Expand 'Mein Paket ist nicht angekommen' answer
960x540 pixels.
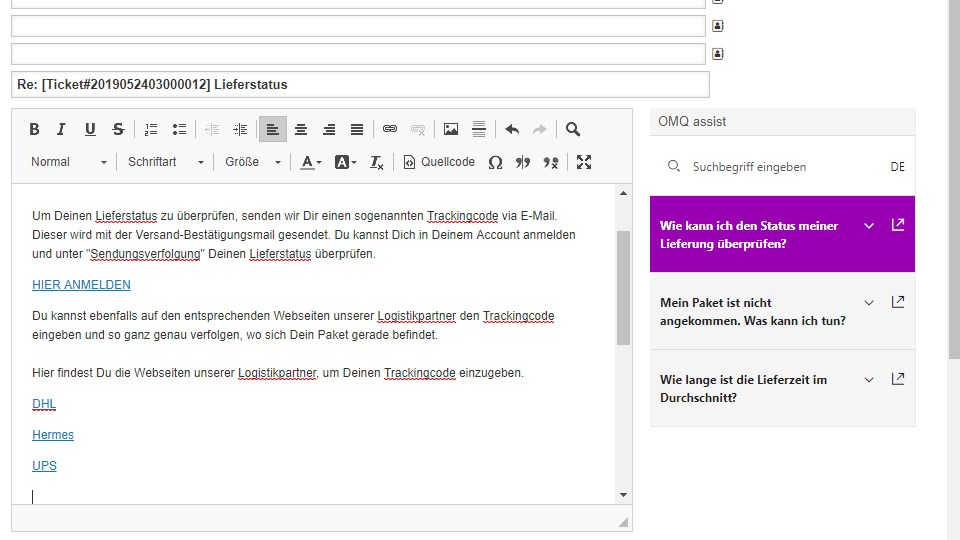pos(869,303)
